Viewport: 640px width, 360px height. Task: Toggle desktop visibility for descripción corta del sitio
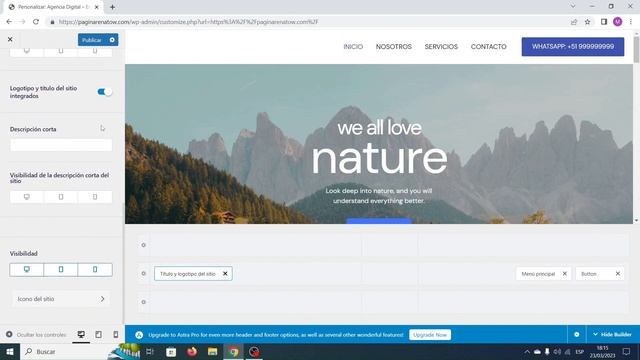pos(27,197)
